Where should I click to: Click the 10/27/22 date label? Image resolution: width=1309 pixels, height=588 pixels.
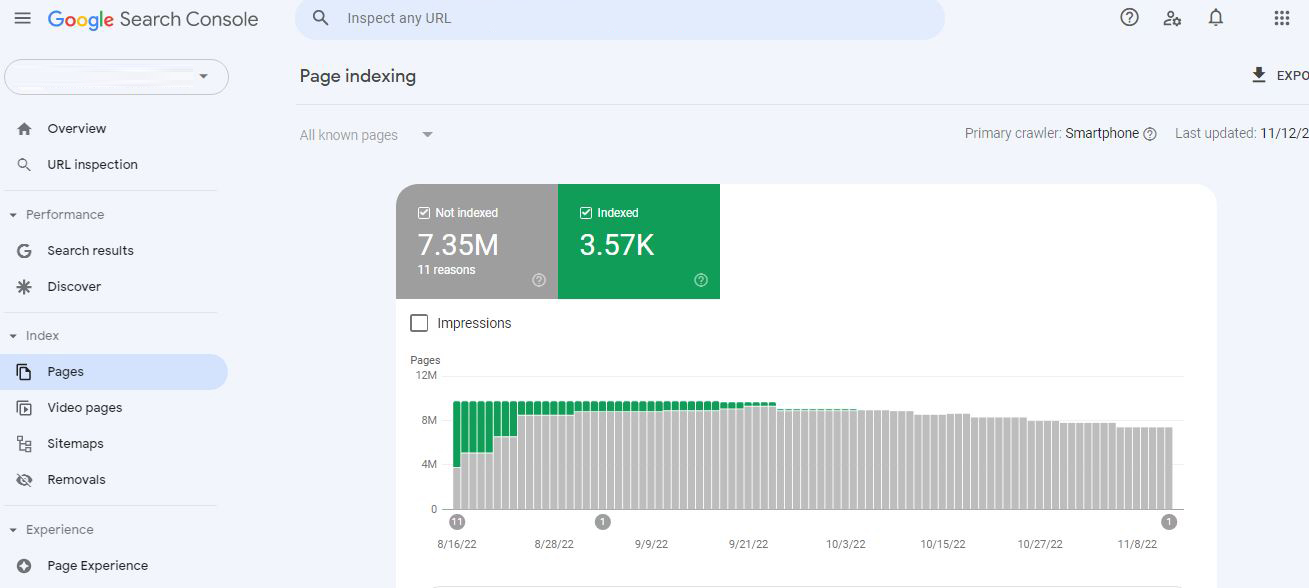[1038, 545]
